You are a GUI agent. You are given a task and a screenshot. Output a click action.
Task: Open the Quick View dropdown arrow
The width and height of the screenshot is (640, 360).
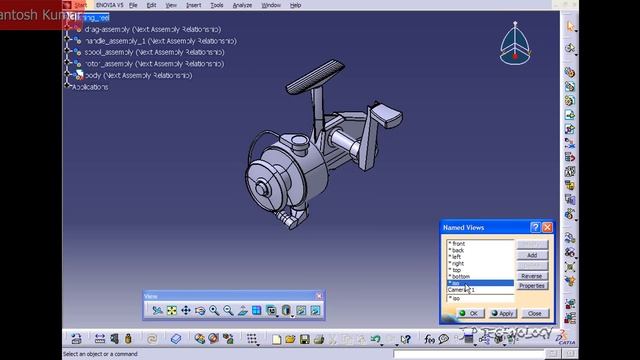point(278,316)
